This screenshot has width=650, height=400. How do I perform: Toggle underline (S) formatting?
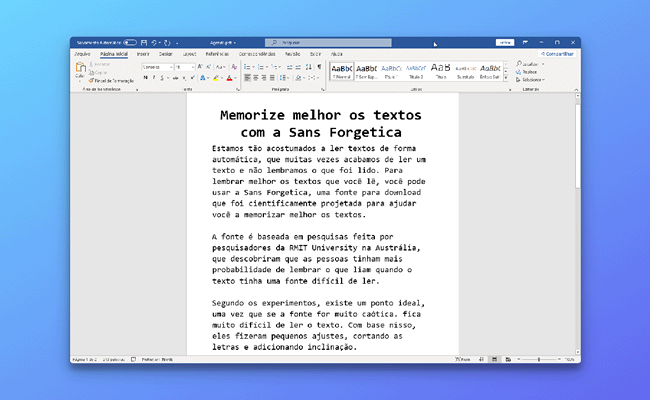162,78
